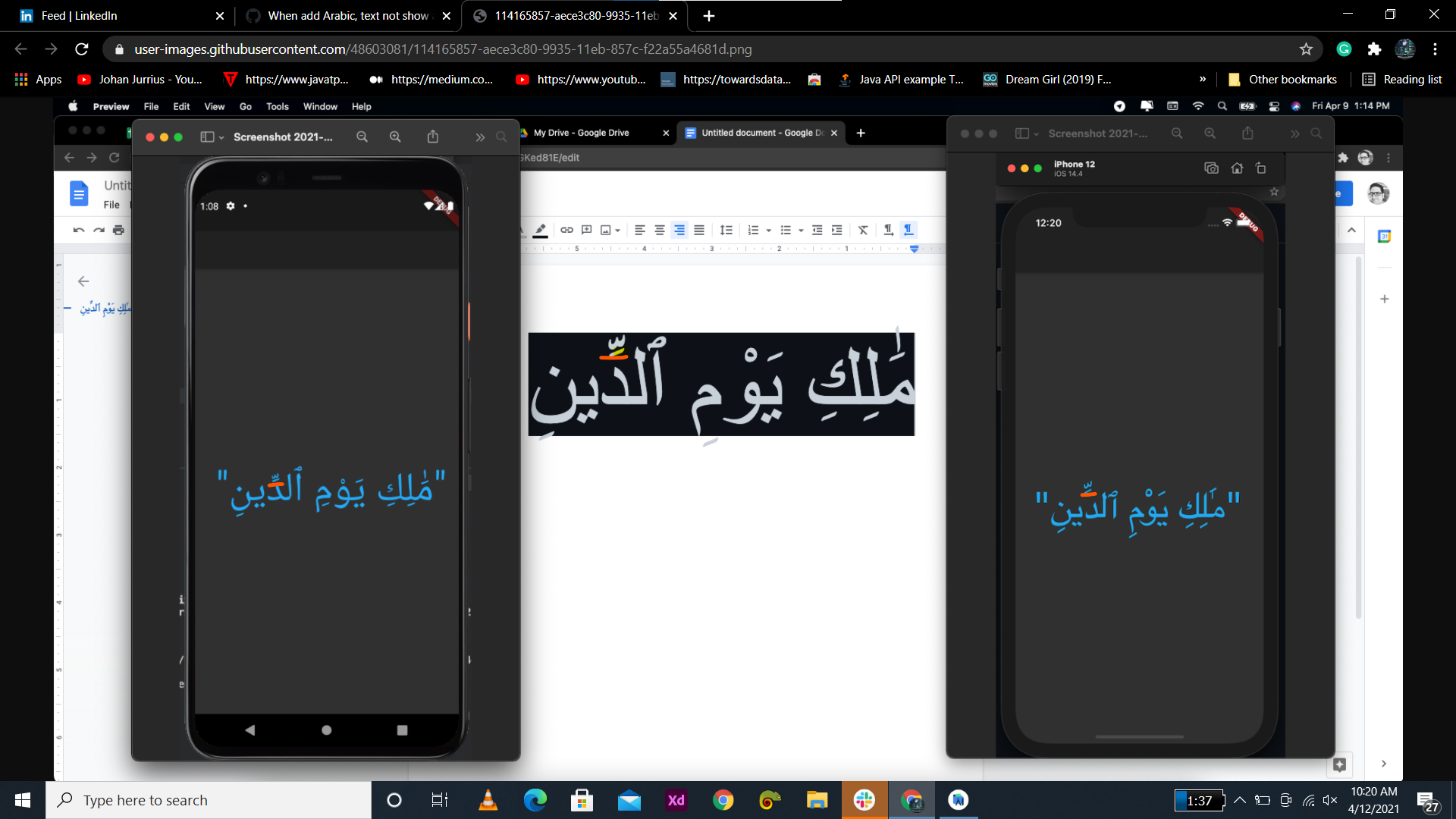Open the Share icon in Preview toolbar
This screenshot has height=819, width=1456.
[x=432, y=137]
